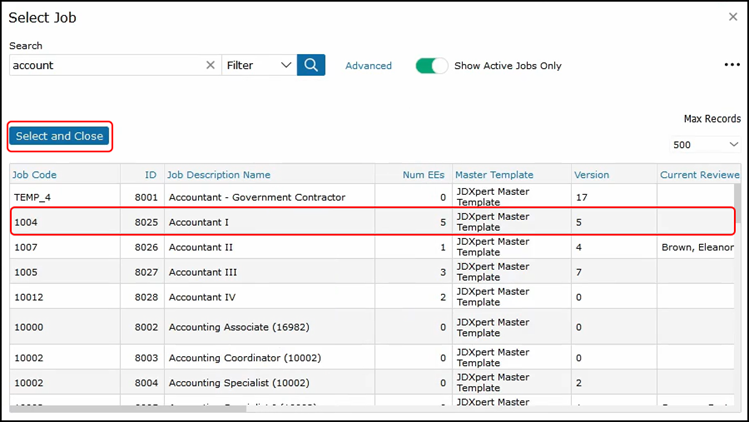The image size is (749, 422).
Task: Click the Master Template column header
Action: (x=494, y=175)
